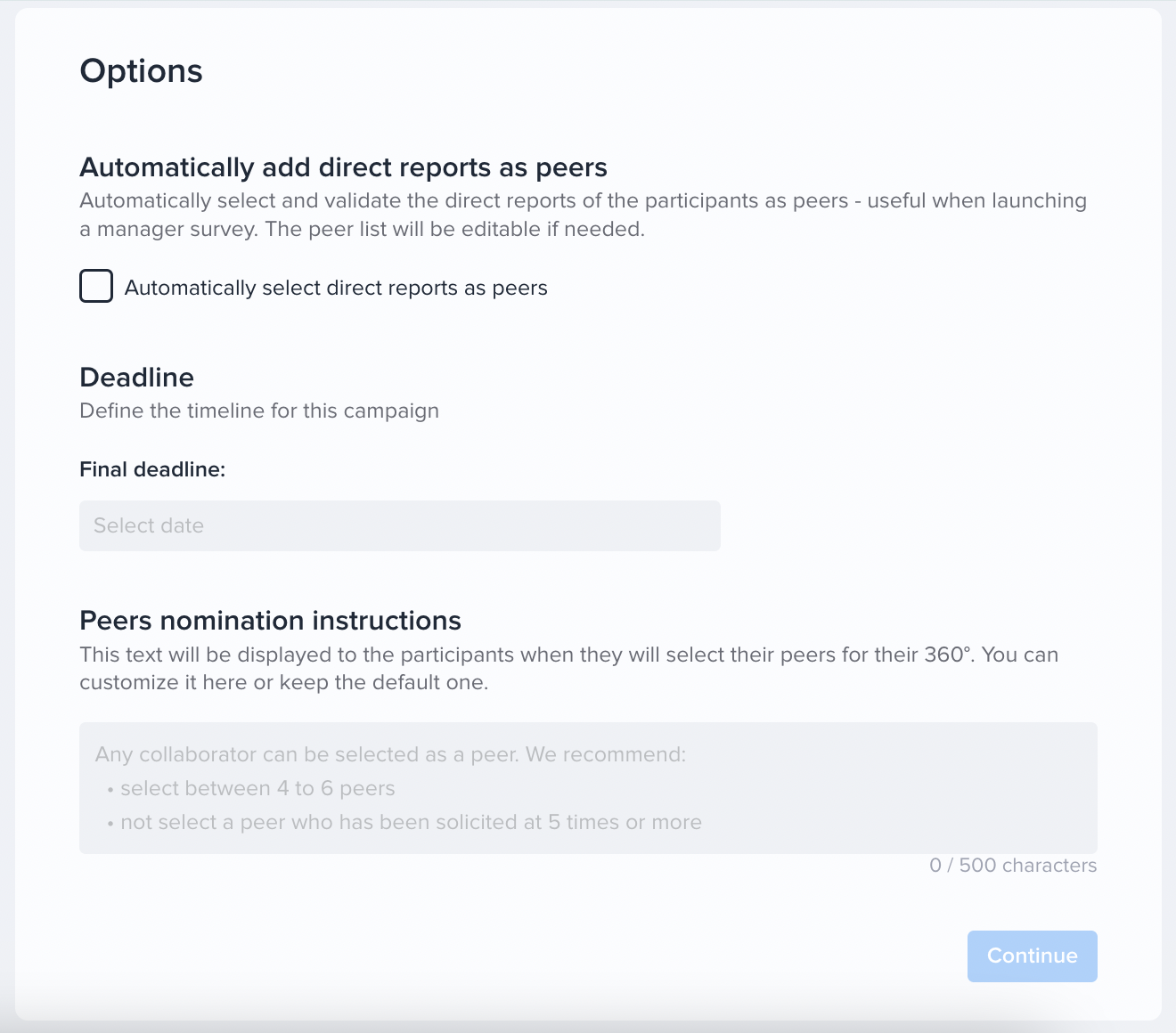
Task: Click the description mentioning a manager survey
Action: point(583,215)
